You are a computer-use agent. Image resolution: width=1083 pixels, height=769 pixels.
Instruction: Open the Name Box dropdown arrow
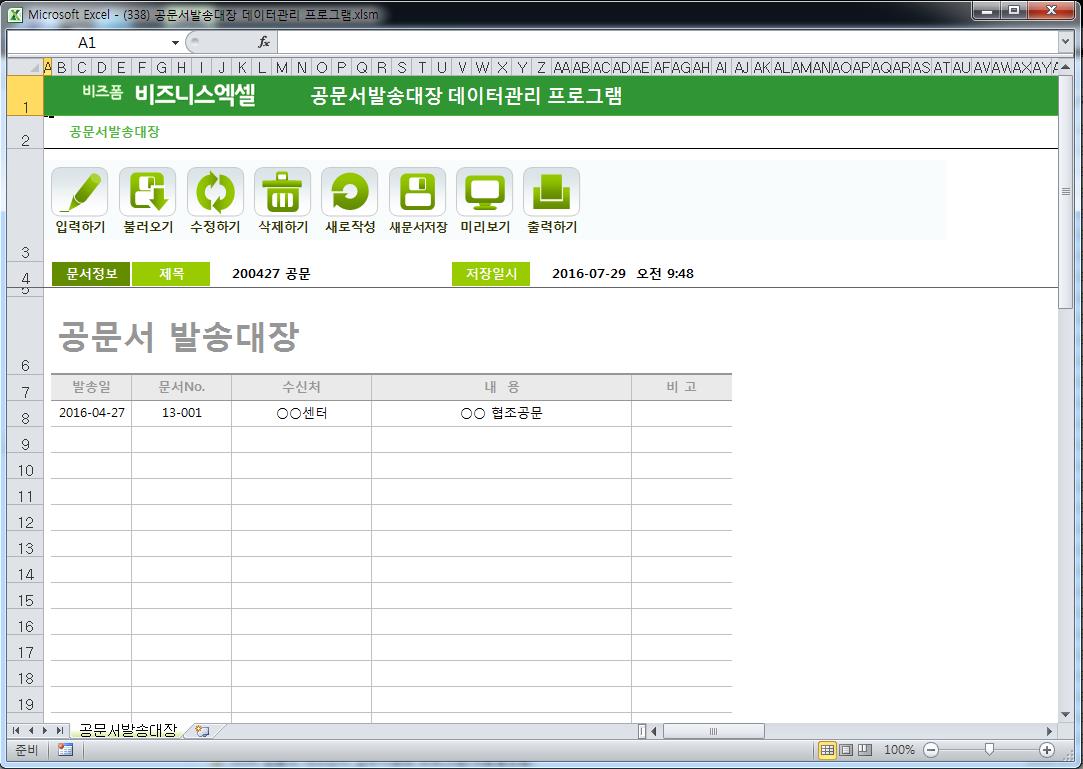[x=175, y=43]
